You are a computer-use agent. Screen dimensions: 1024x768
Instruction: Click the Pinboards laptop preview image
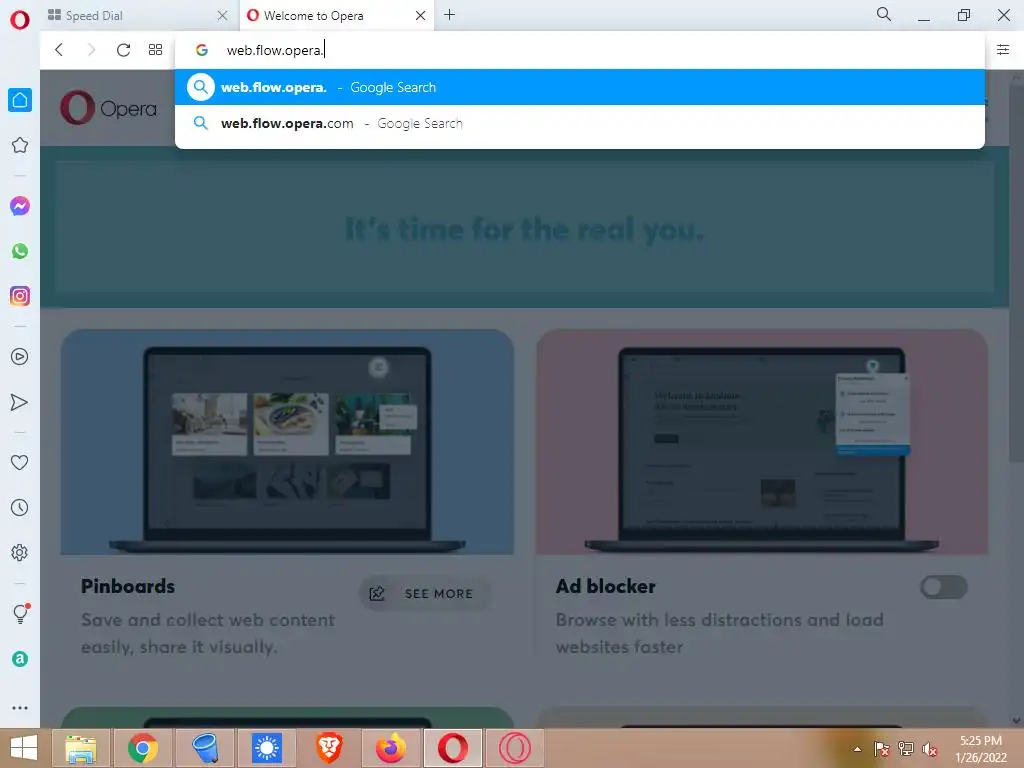[x=287, y=442]
